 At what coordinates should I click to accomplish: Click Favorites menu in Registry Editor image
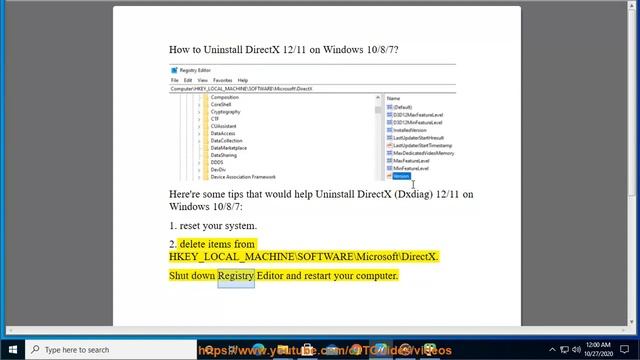coord(222,80)
